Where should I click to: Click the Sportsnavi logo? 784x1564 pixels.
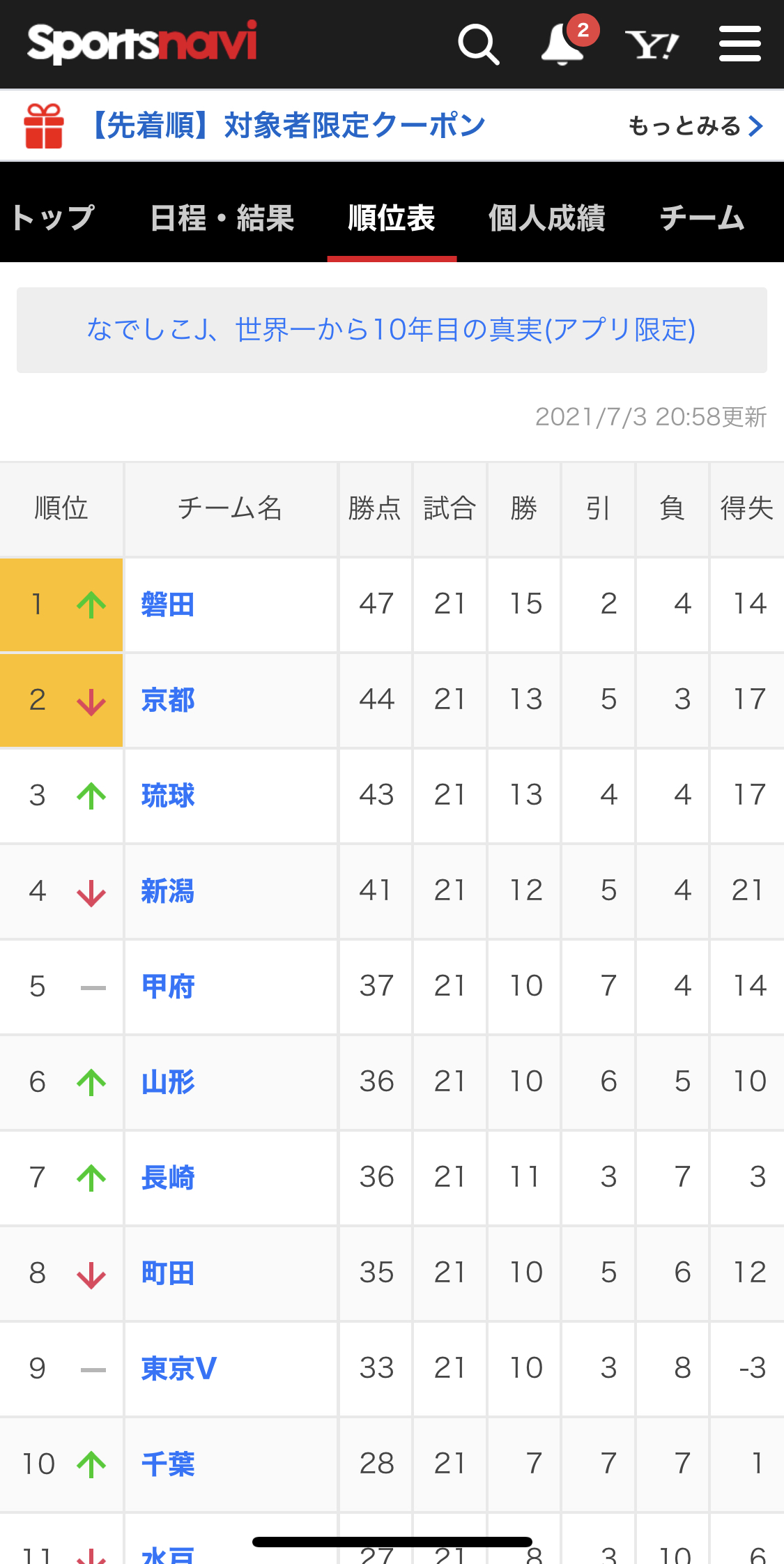[142, 43]
